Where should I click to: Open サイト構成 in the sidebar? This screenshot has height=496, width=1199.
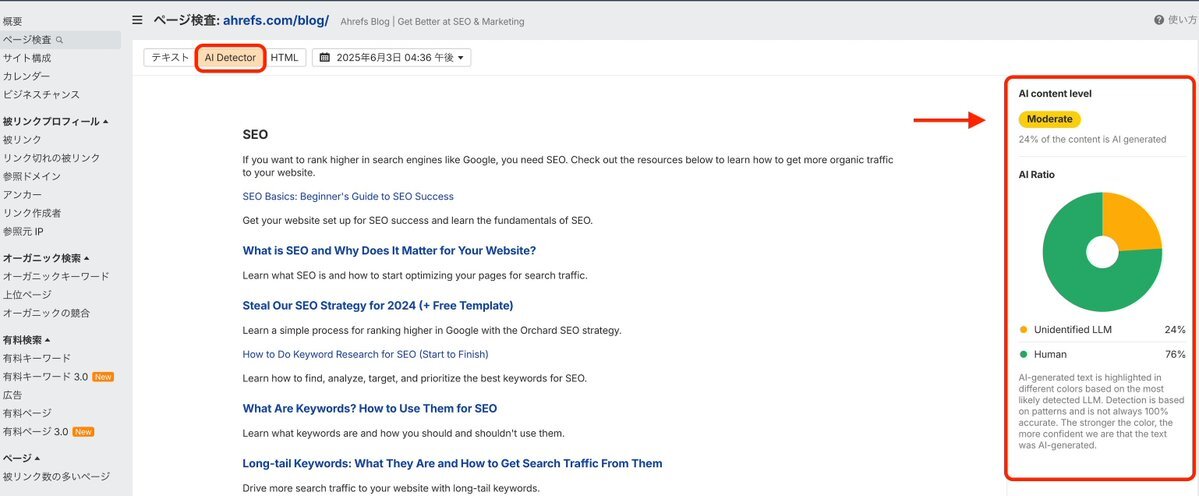[27, 58]
